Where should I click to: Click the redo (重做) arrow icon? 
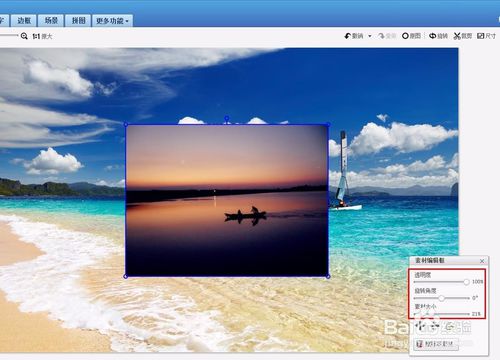click(381, 36)
